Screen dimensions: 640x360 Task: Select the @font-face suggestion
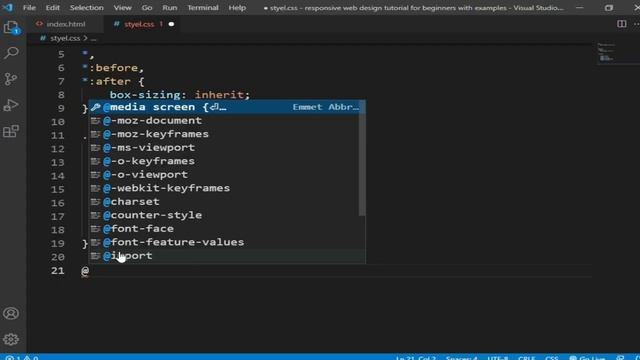pyautogui.click(x=224, y=229)
